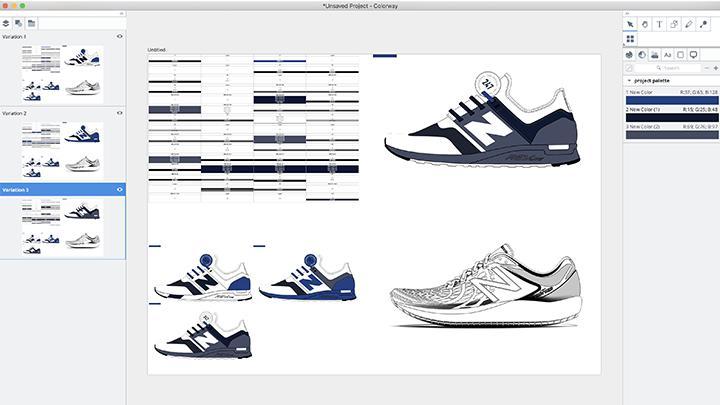720x405 pixels.
Task: Open the text styles Aa panel
Action: point(667,54)
